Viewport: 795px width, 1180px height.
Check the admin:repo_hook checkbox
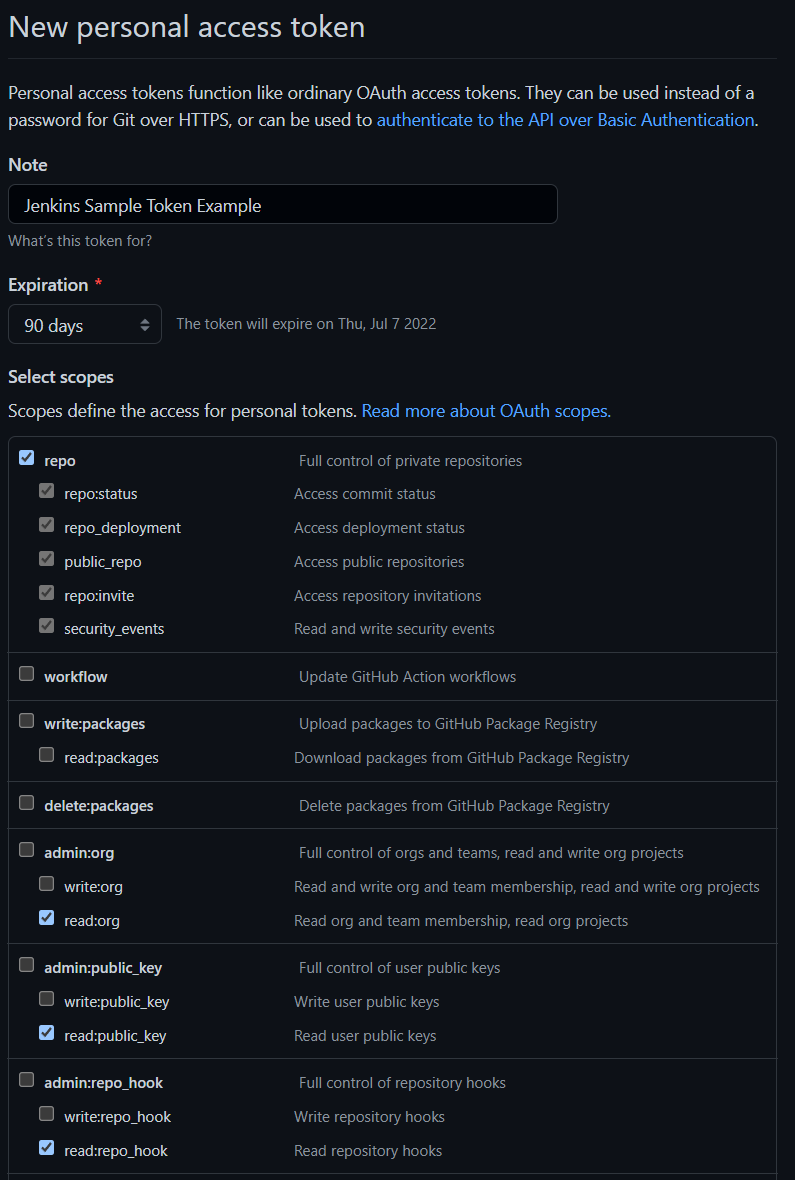coord(26,1080)
